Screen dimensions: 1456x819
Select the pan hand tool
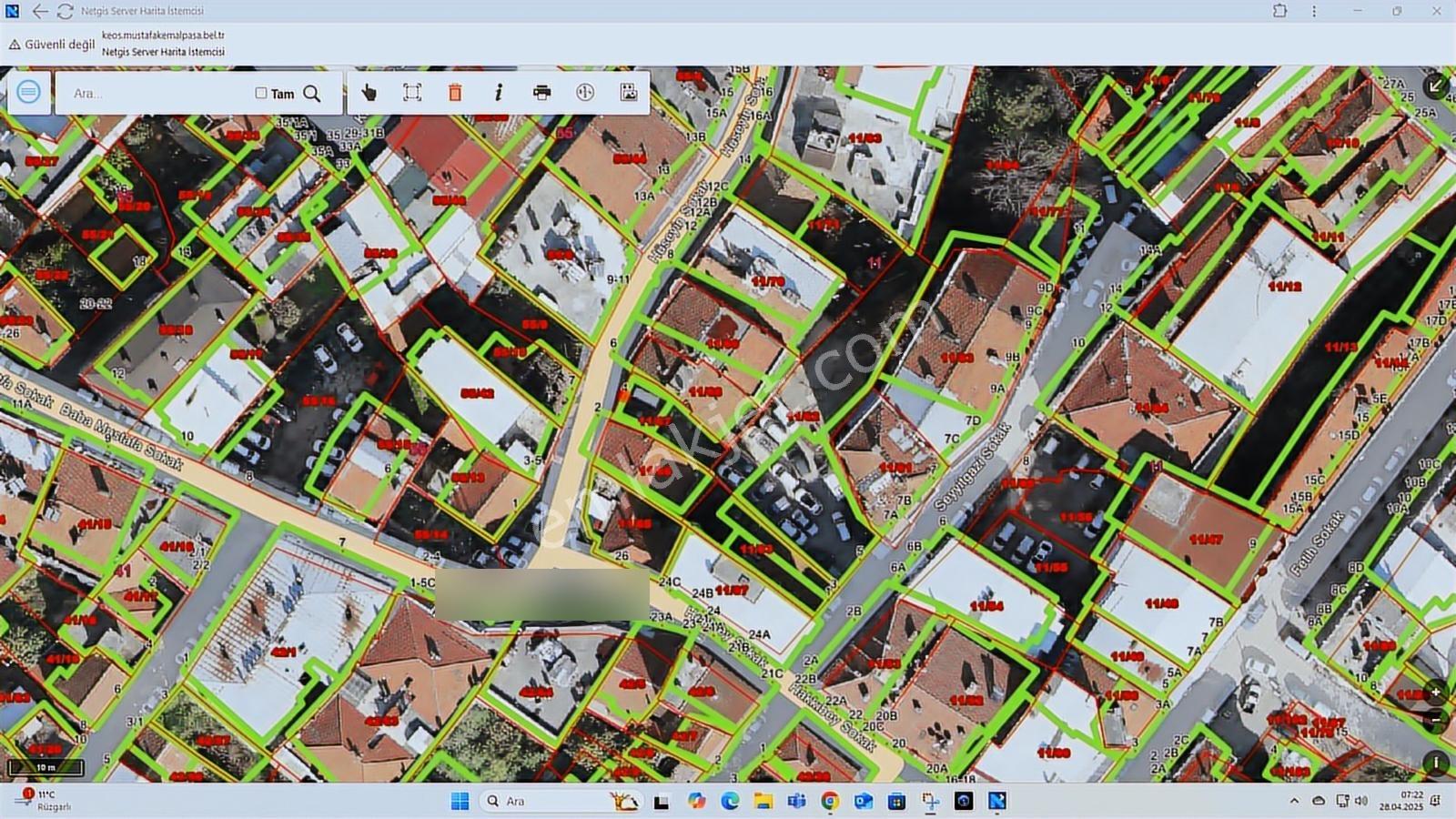(x=369, y=92)
